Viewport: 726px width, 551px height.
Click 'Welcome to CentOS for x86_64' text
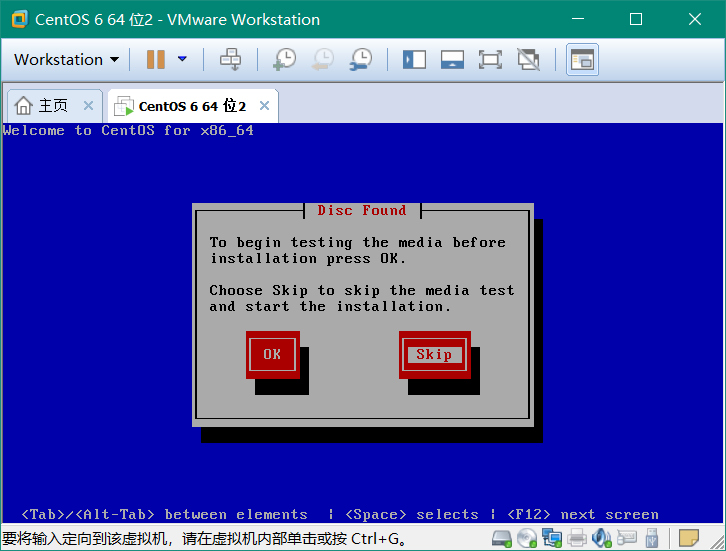tap(128, 131)
